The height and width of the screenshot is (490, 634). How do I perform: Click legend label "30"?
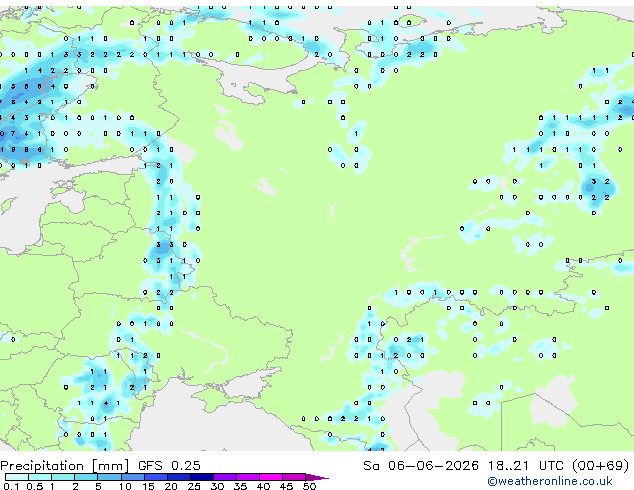[x=218, y=486]
